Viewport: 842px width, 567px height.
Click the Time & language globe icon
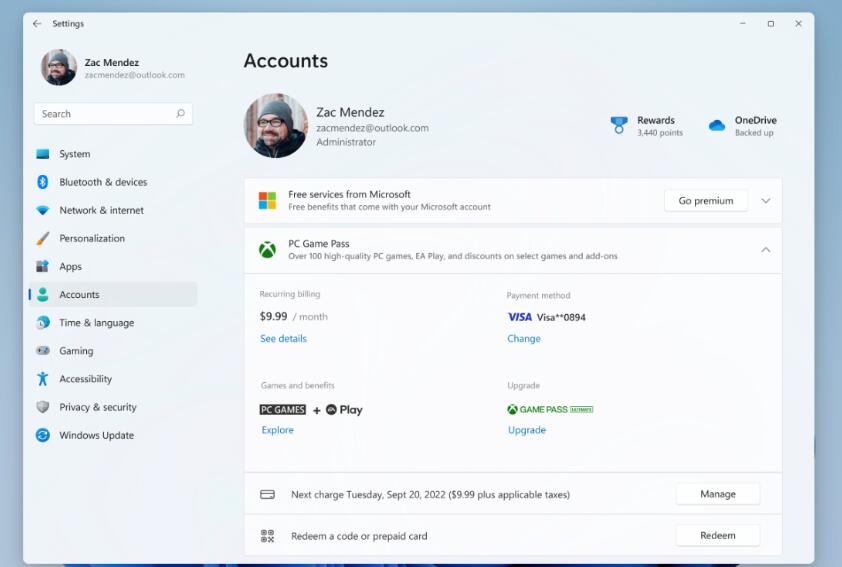coord(42,323)
